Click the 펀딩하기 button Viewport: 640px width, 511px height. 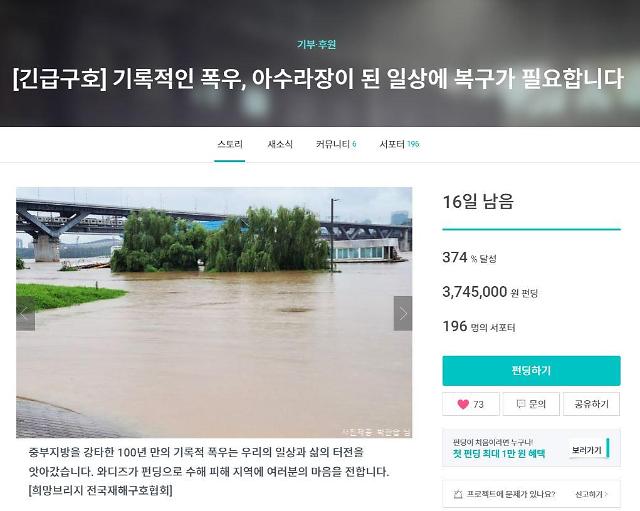(x=531, y=371)
